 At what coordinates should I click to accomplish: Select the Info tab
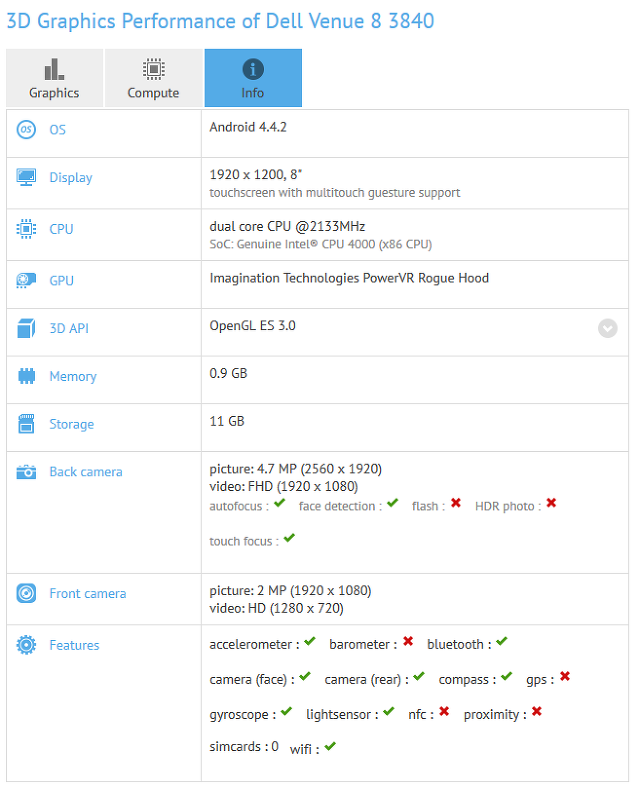253,78
